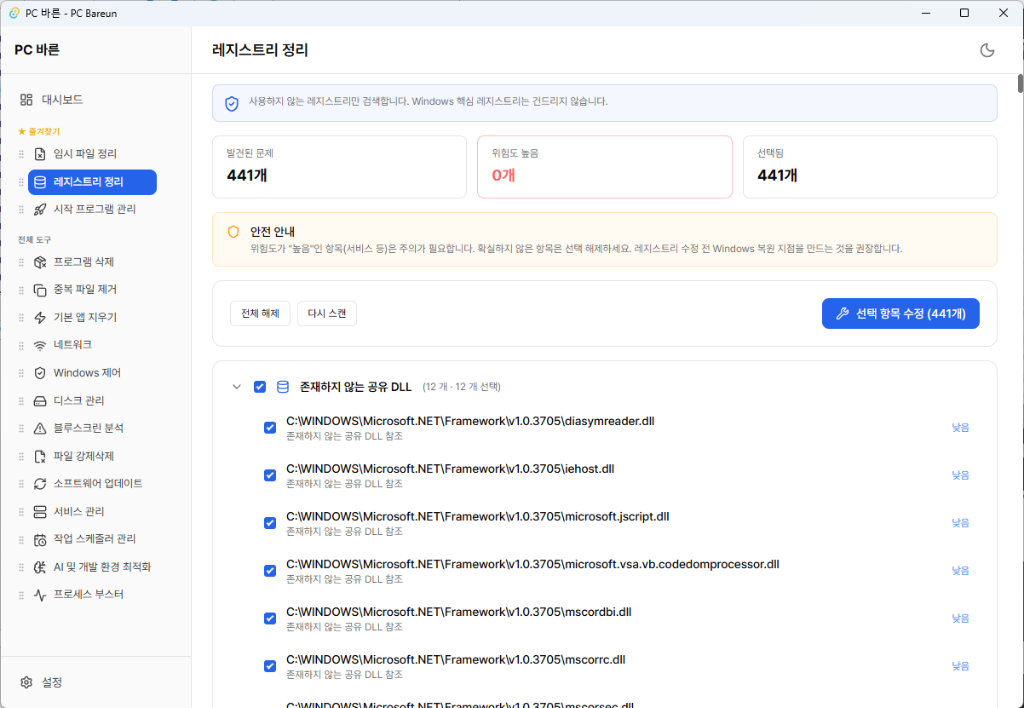Open 블루스크린 분석 tool
Screen dimensions: 1024x708
click(92, 428)
